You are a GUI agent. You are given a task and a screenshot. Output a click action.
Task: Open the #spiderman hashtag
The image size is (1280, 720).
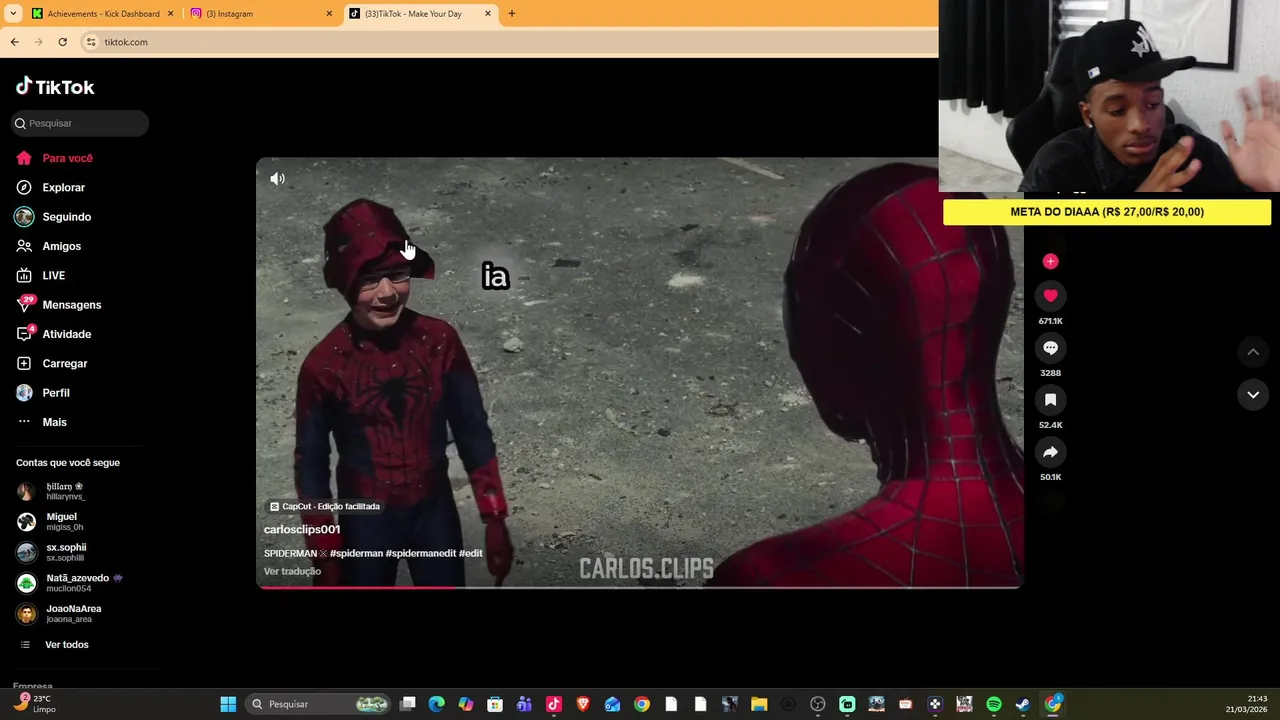(x=356, y=553)
